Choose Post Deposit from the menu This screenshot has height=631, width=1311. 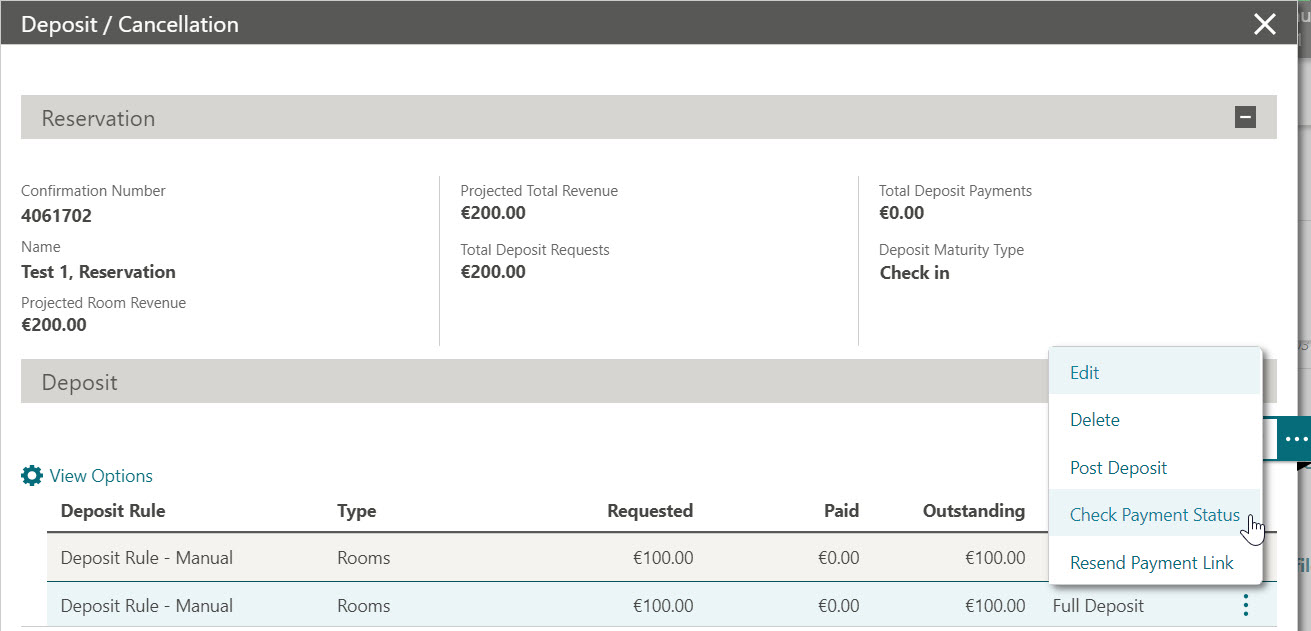pos(1118,467)
